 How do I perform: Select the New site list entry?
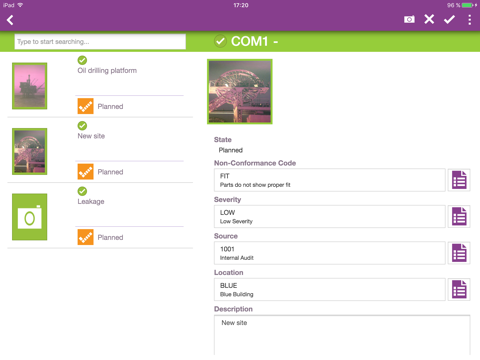tap(100, 151)
